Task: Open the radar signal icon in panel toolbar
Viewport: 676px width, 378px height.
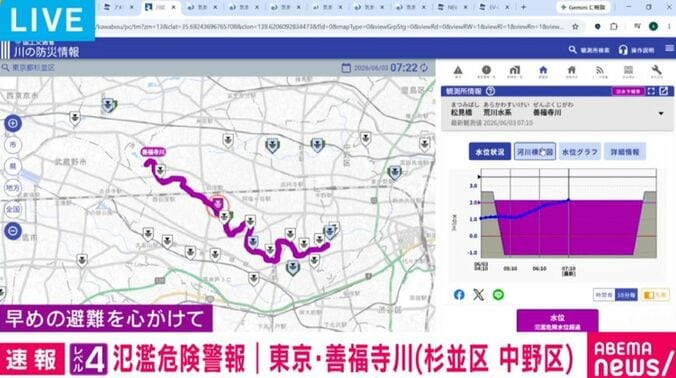Action: point(600,70)
